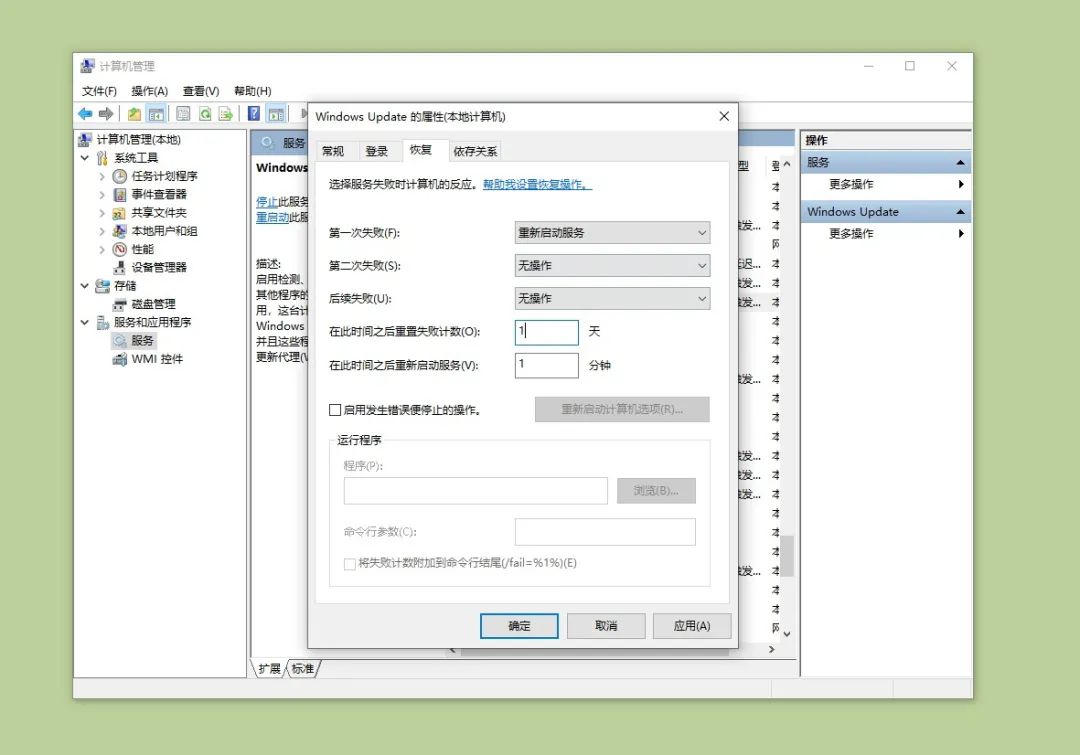Click the 系统工具 tools icon
Viewport: 1080px width, 755px height.
(103, 158)
